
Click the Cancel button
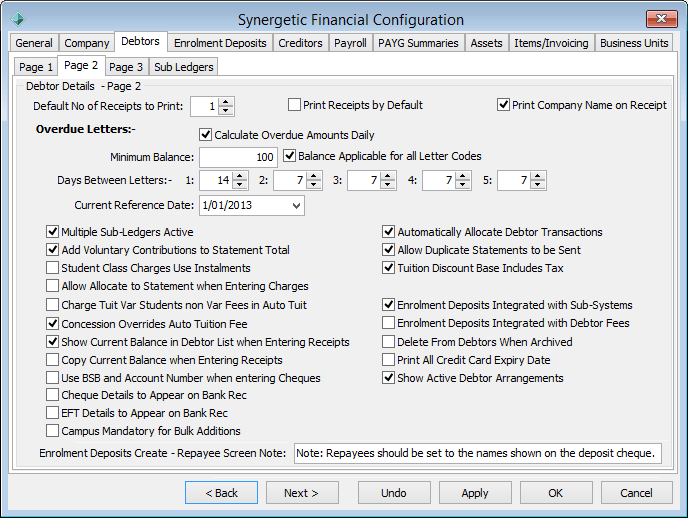pyautogui.click(x=637, y=493)
